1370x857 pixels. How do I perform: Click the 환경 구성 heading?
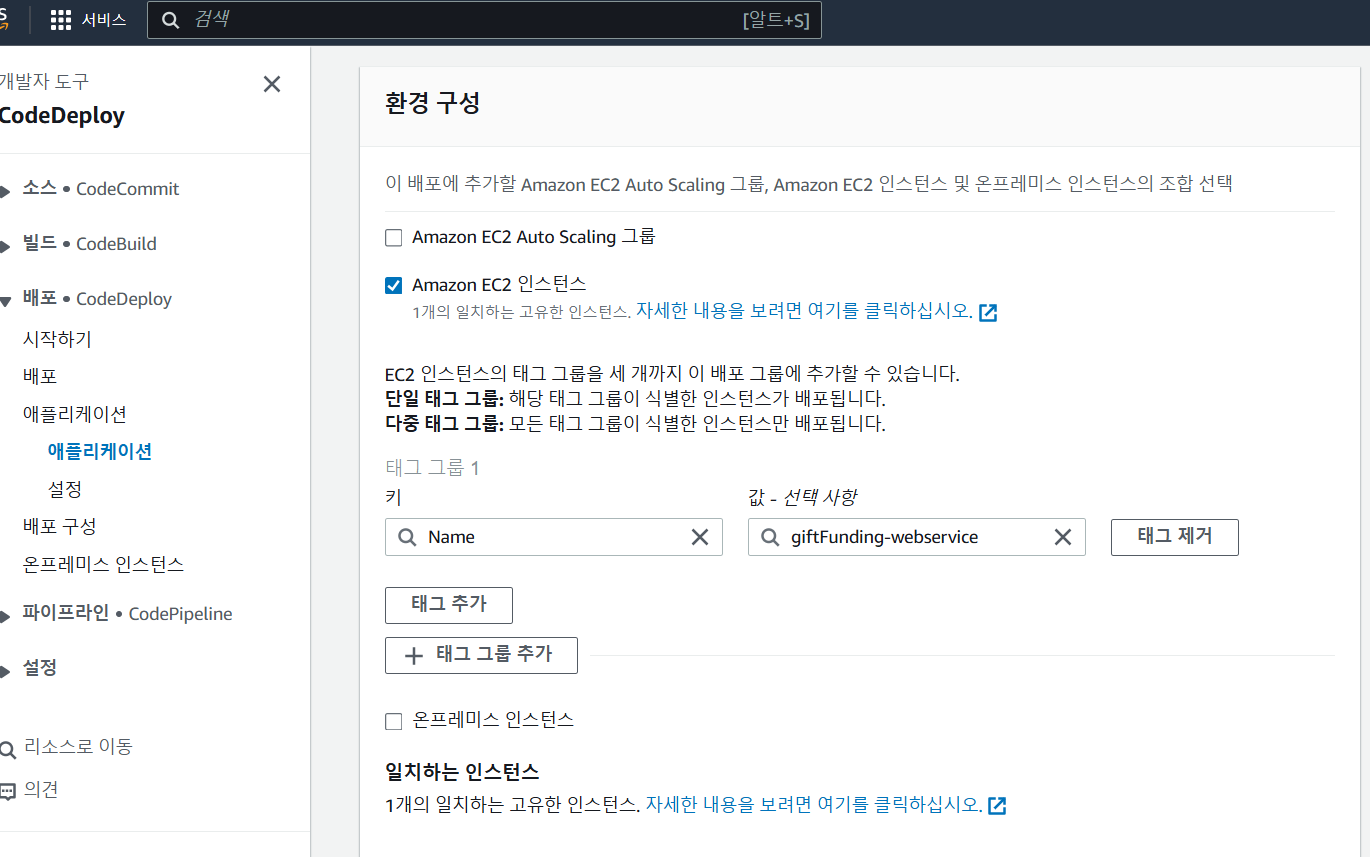[432, 103]
